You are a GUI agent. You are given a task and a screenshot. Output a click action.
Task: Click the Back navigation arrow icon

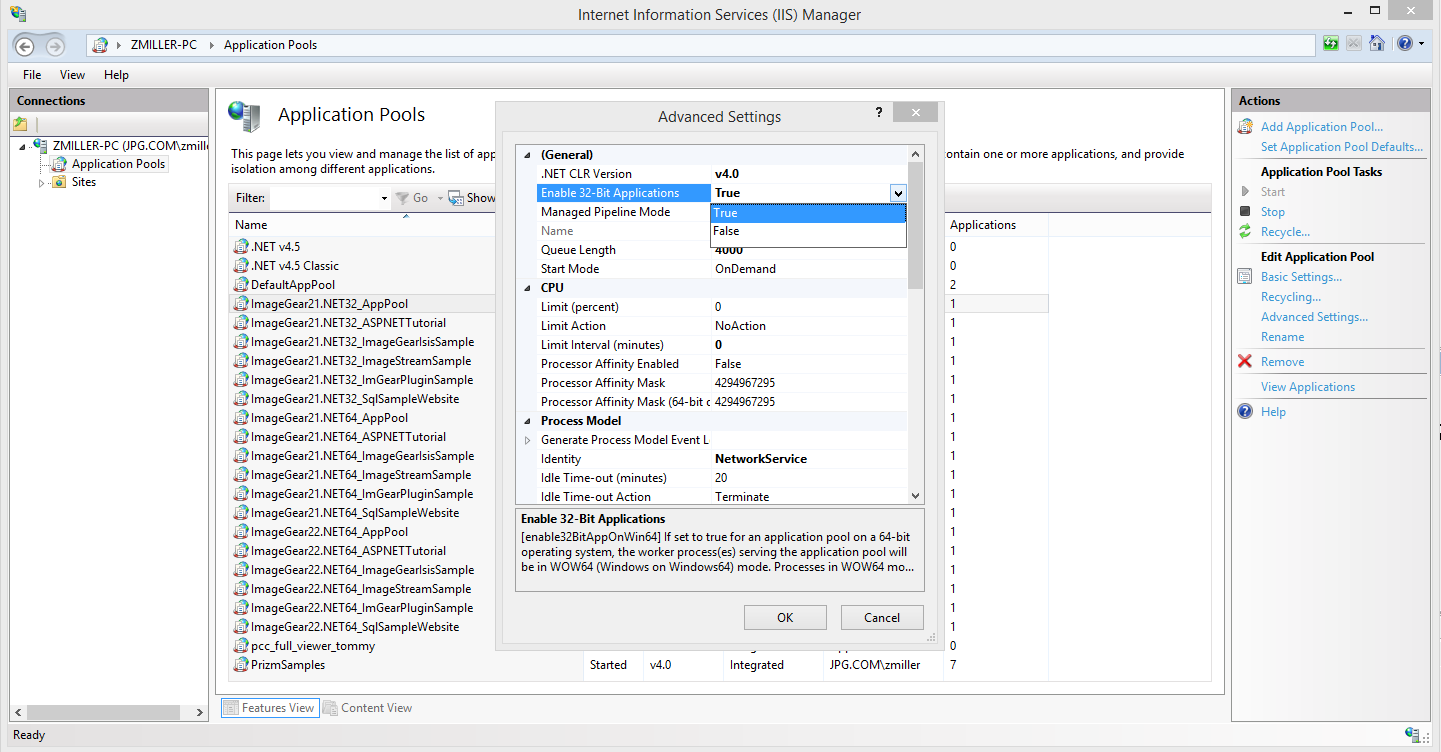[x=24, y=46]
